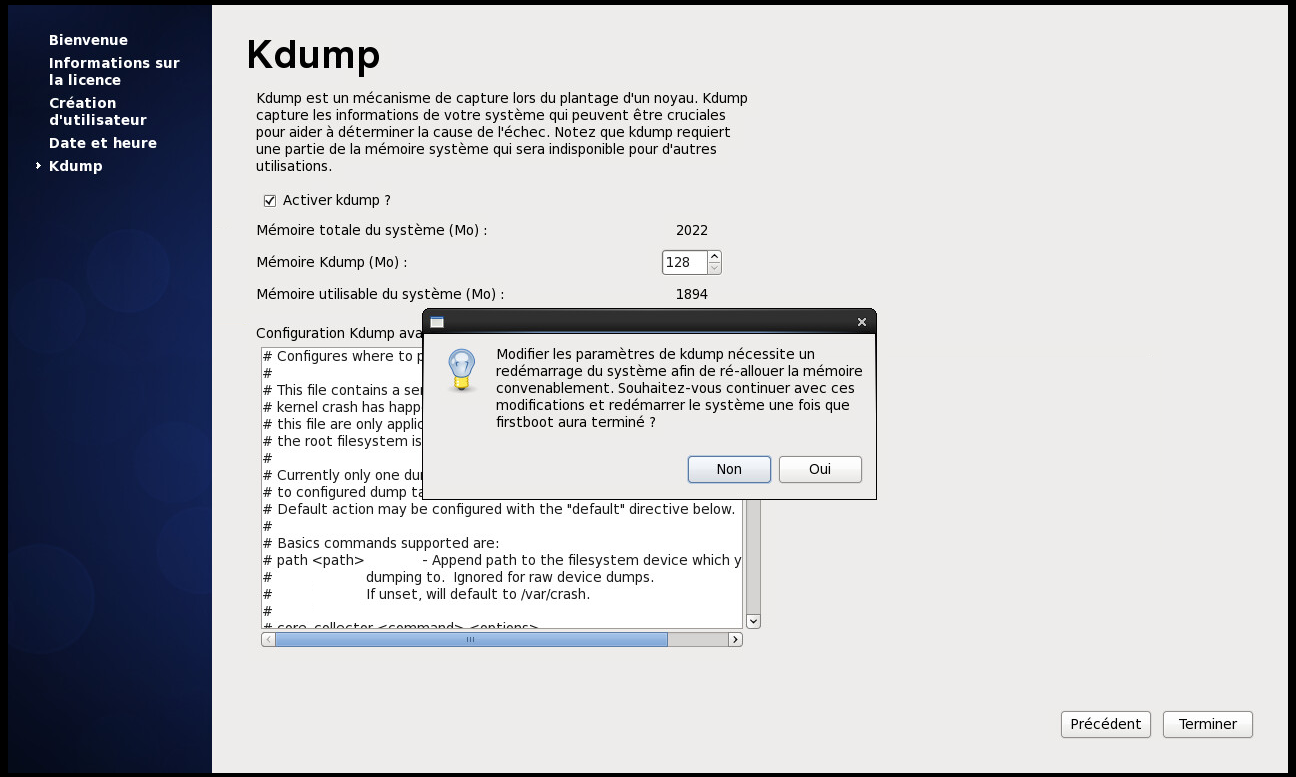This screenshot has height=777, width=1296.
Task: Click the line starting "# path <path>"
Action: [502, 560]
